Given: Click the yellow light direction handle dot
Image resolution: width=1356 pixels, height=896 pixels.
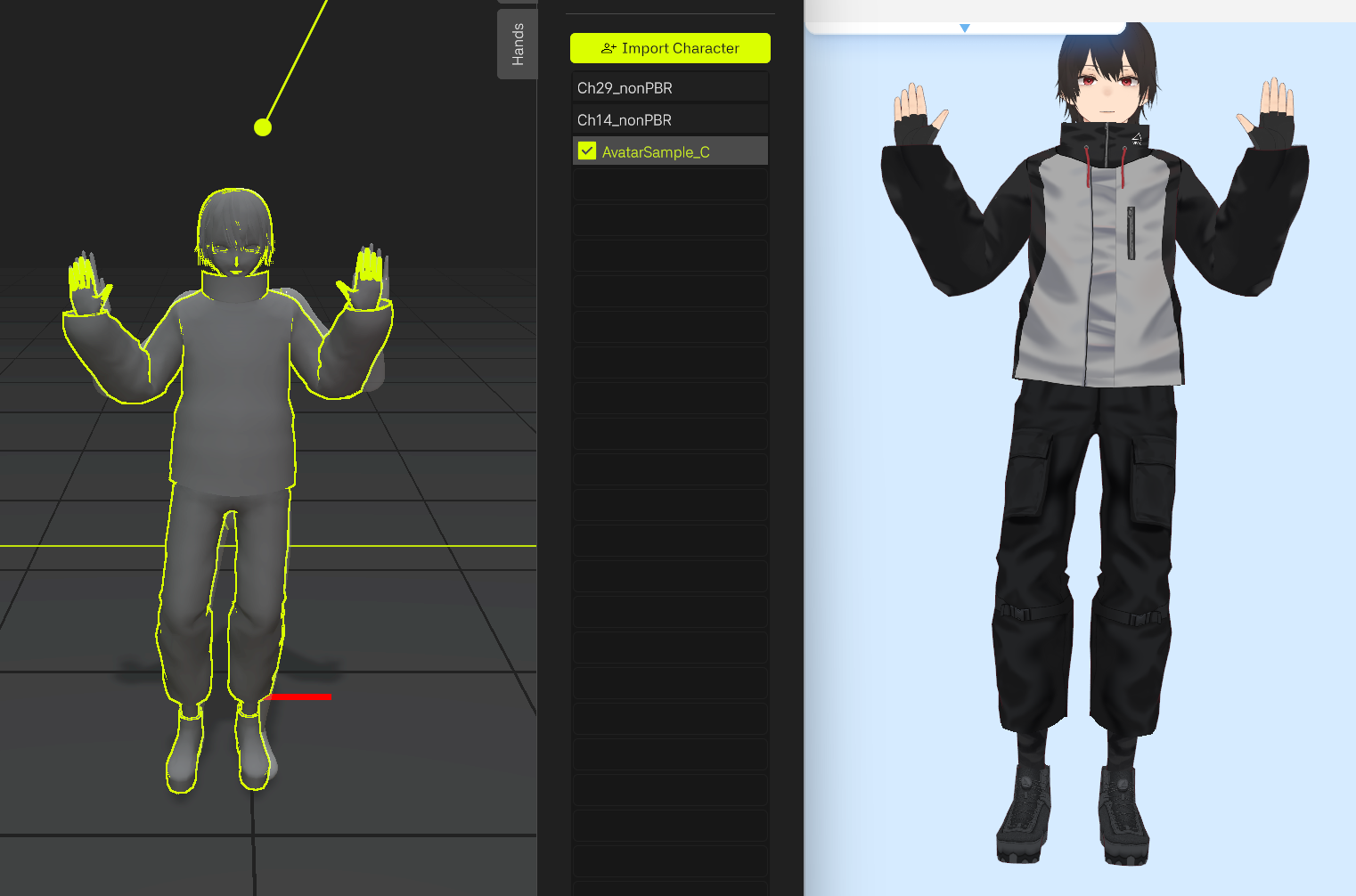Looking at the screenshot, I should tap(262, 127).
